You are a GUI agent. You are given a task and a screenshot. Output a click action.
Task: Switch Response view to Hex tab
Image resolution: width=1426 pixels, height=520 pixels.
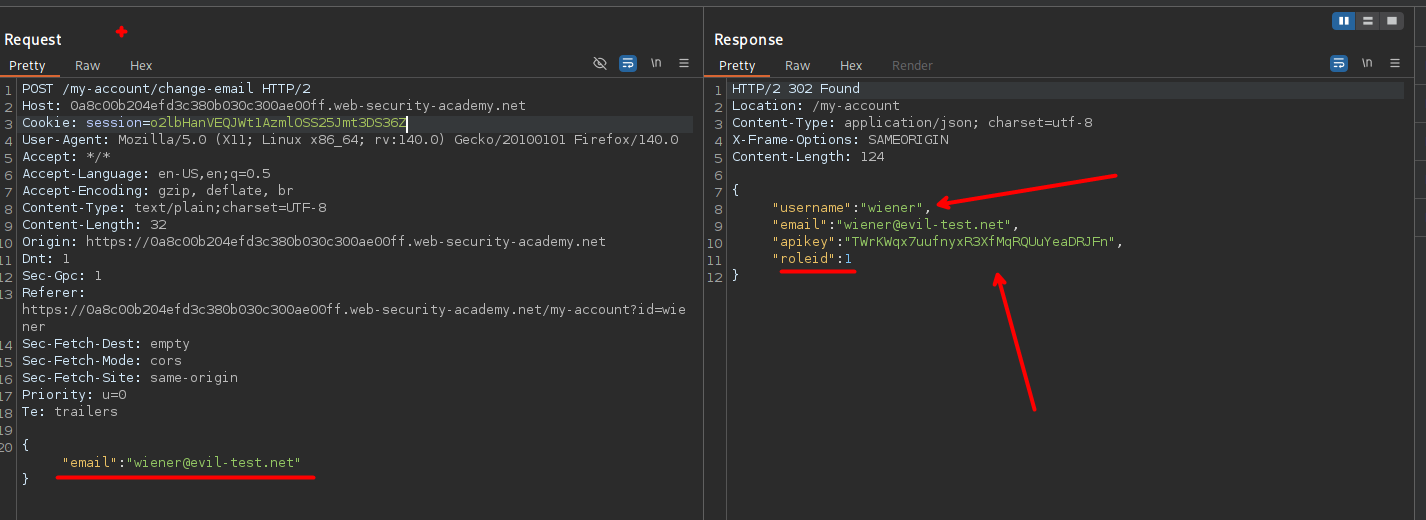[x=851, y=66]
